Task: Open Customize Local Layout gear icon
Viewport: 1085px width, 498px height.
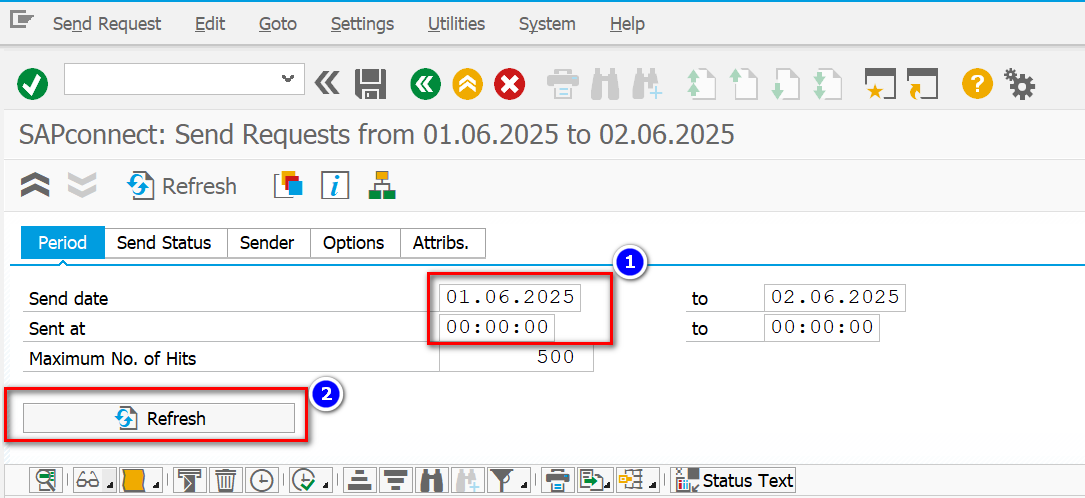Action: click(x=1019, y=84)
